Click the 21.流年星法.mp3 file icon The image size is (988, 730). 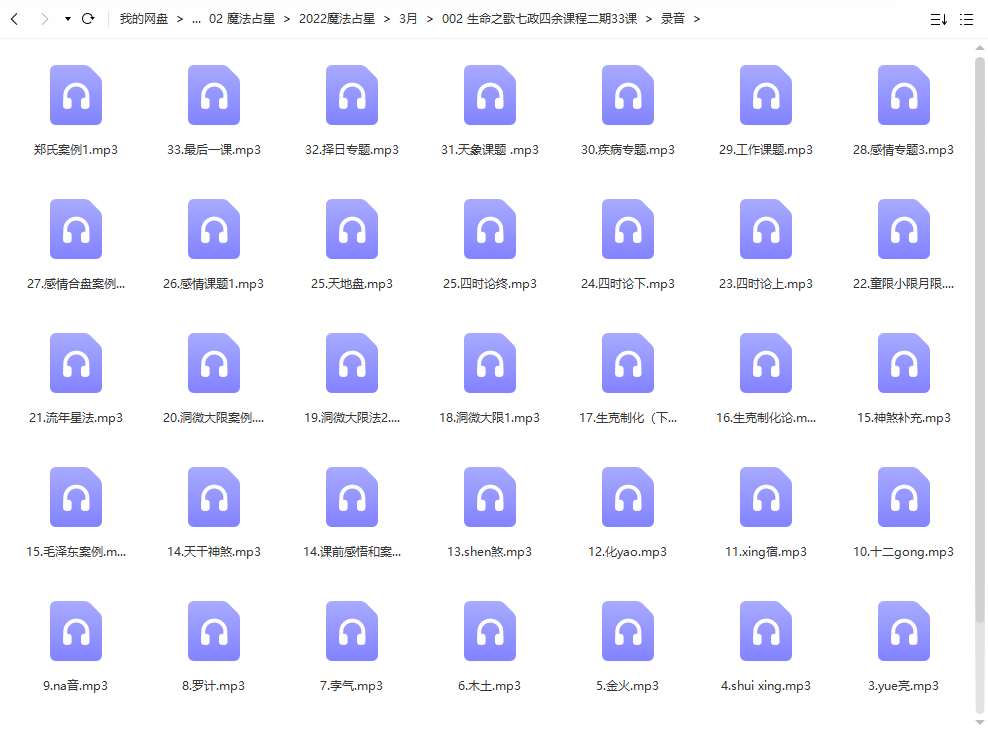76,363
